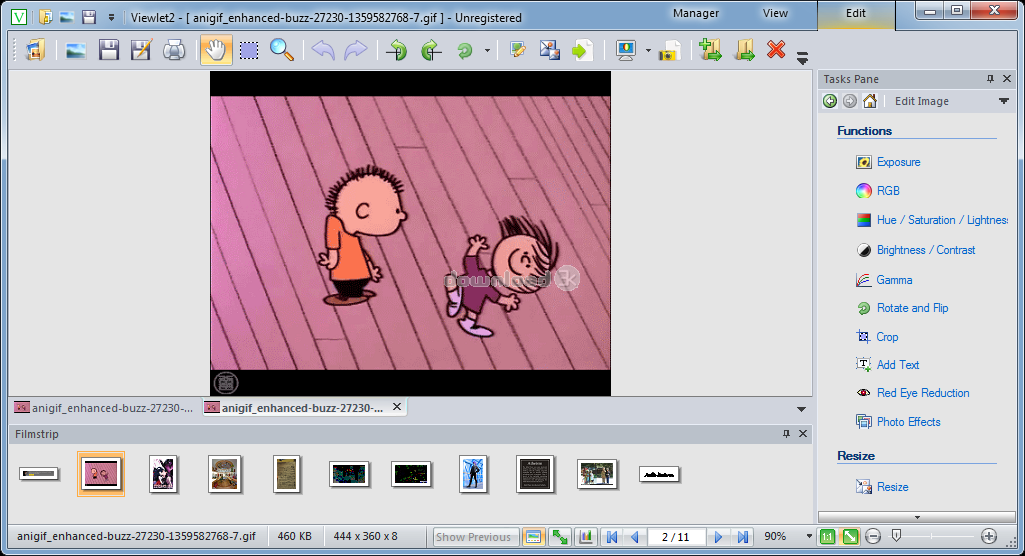Close the Tasks Pane

pyautogui.click(x=1007, y=79)
